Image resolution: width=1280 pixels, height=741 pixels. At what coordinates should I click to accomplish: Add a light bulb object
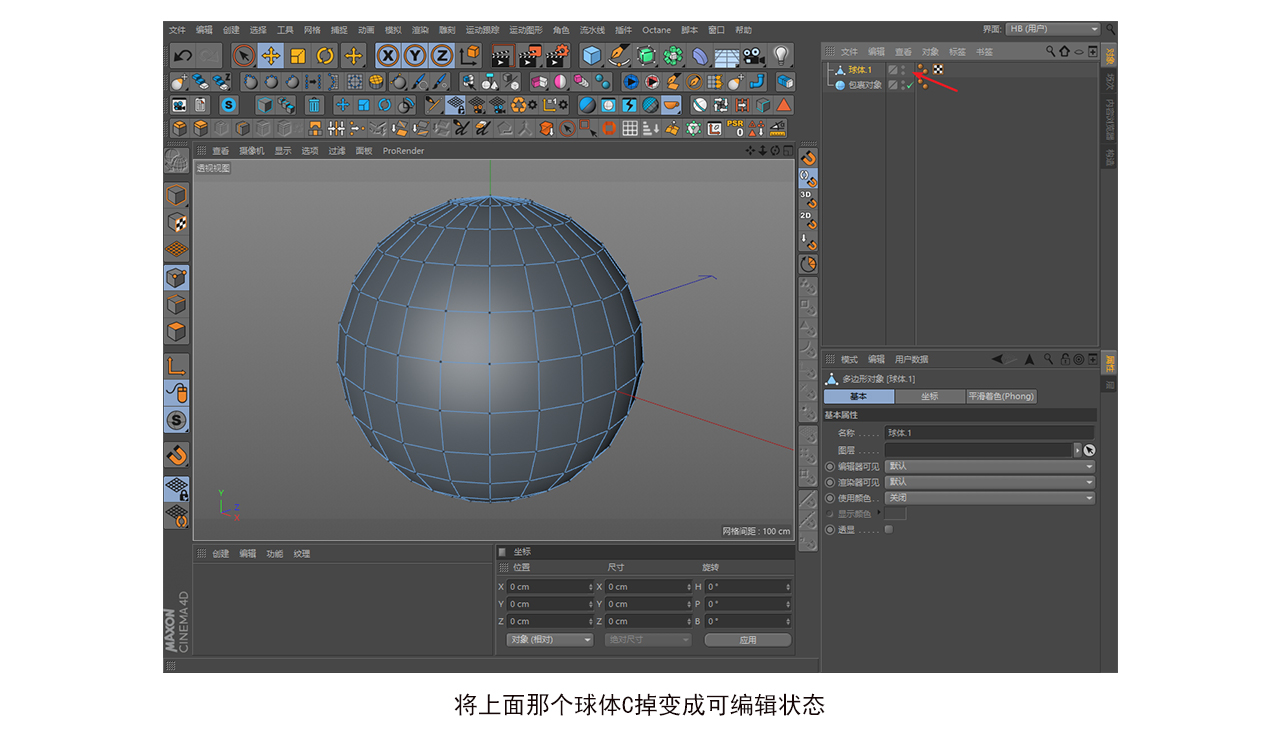[x=780, y=56]
